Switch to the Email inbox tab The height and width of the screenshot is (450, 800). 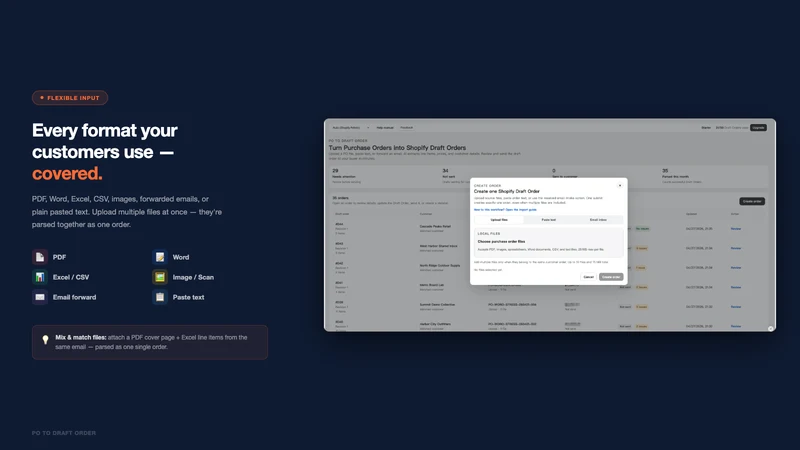click(x=598, y=219)
